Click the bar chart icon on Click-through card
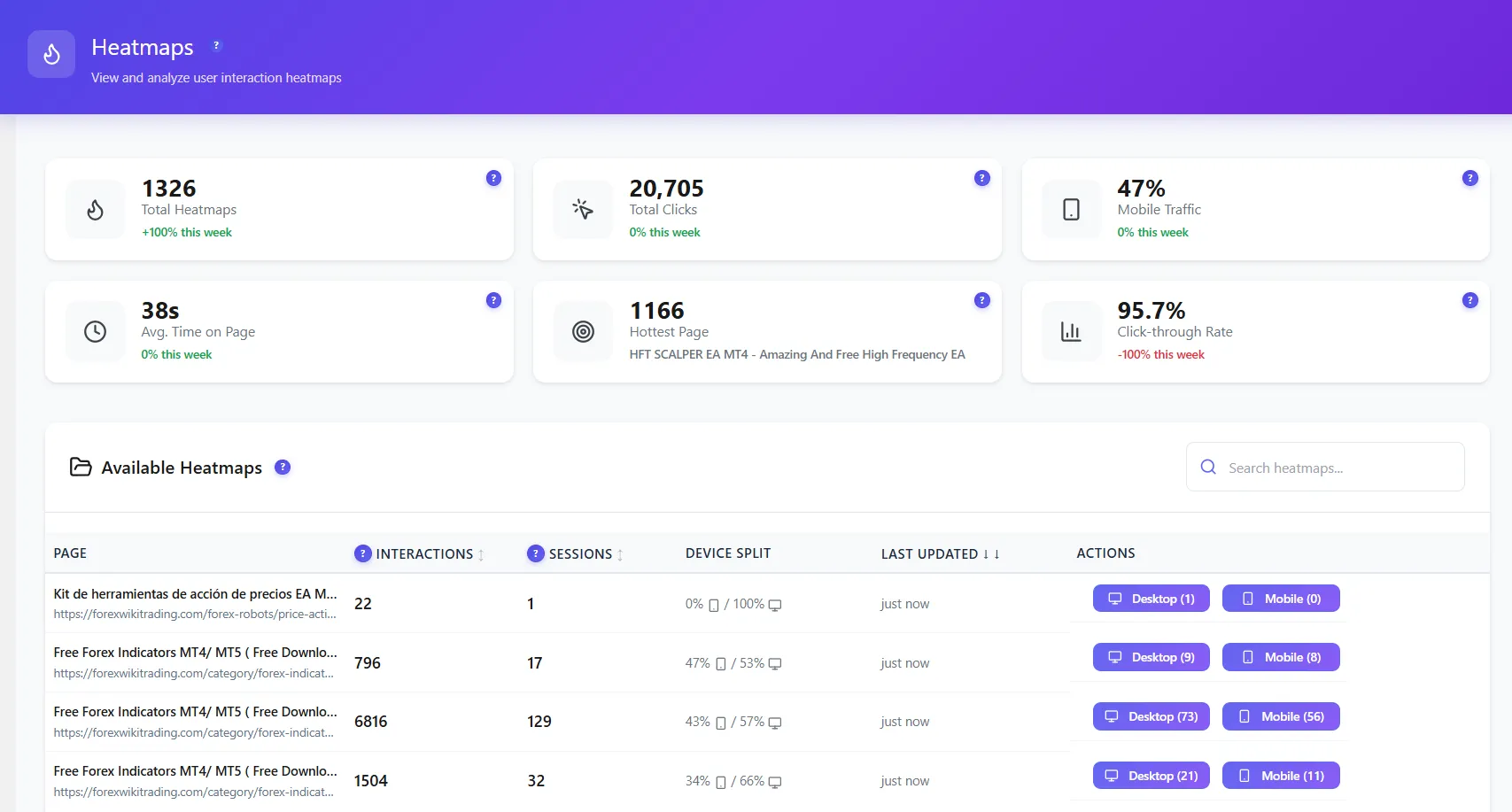1512x812 pixels. 1071,332
